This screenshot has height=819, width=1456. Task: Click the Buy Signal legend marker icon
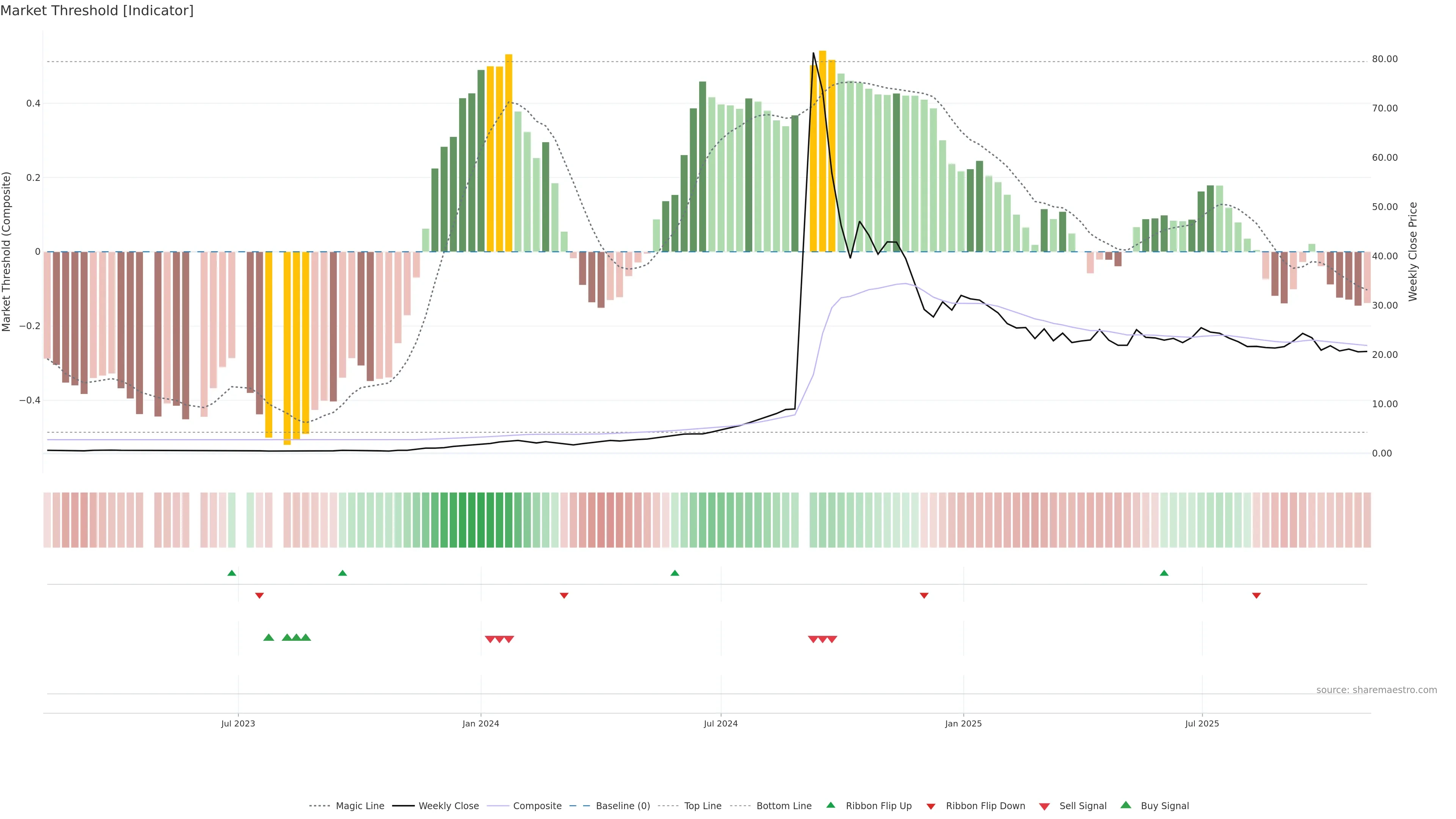[1126, 805]
